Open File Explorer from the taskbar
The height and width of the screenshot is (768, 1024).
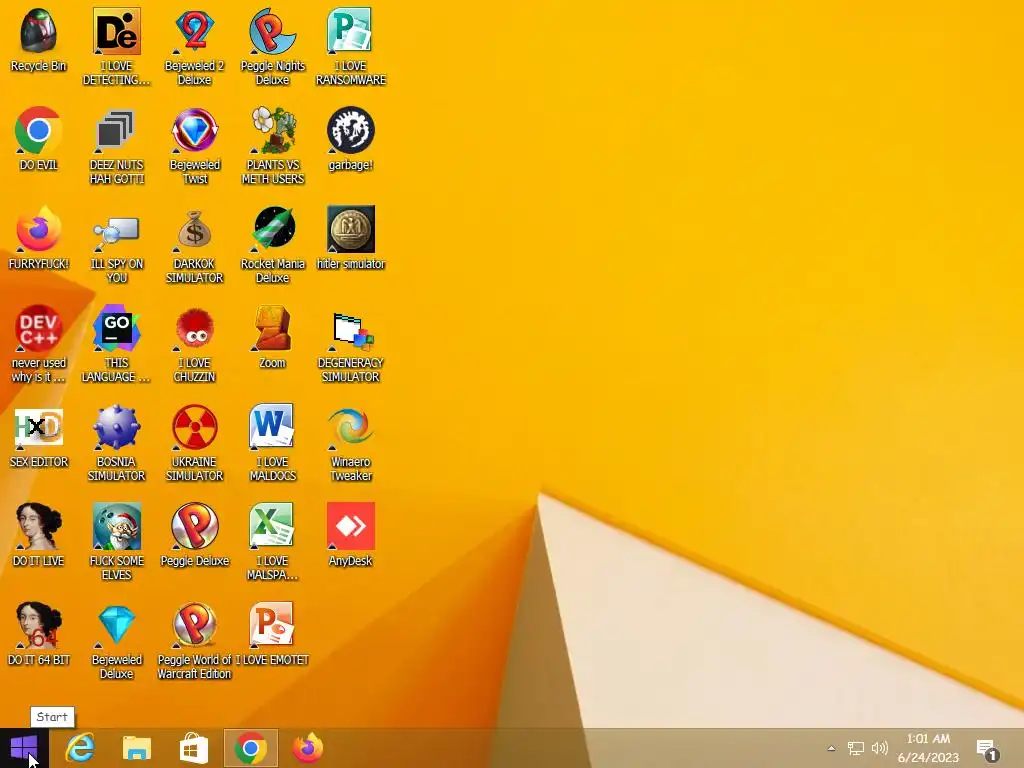pyautogui.click(x=136, y=748)
